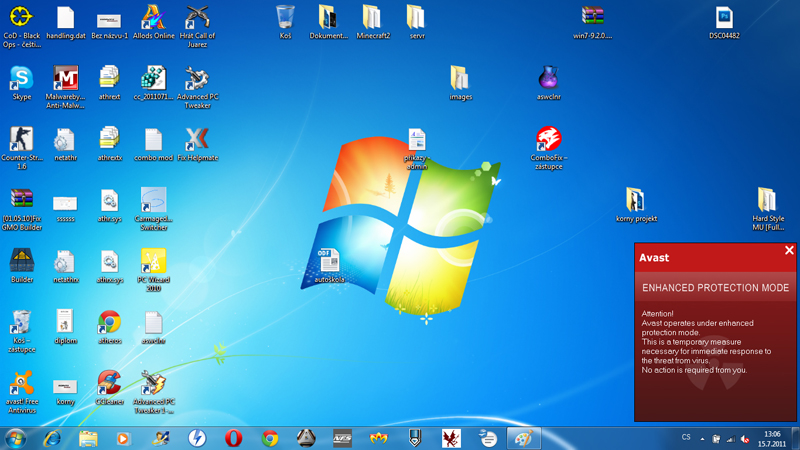Select the Bez názvu-1 desktop file
The image size is (800, 450).
pyautogui.click(x=109, y=20)
